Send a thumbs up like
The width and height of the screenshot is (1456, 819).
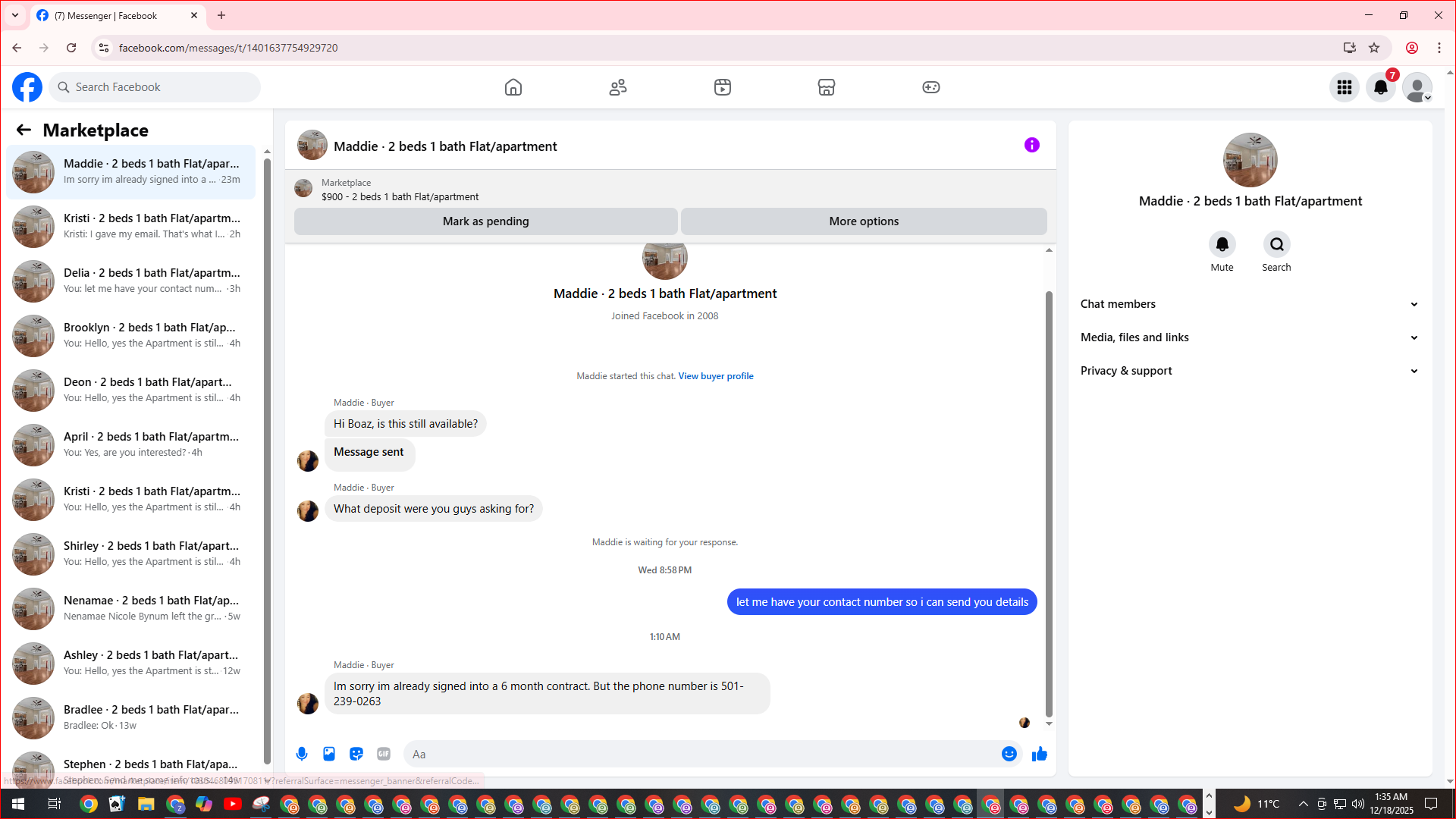(x=1040, y=754)
